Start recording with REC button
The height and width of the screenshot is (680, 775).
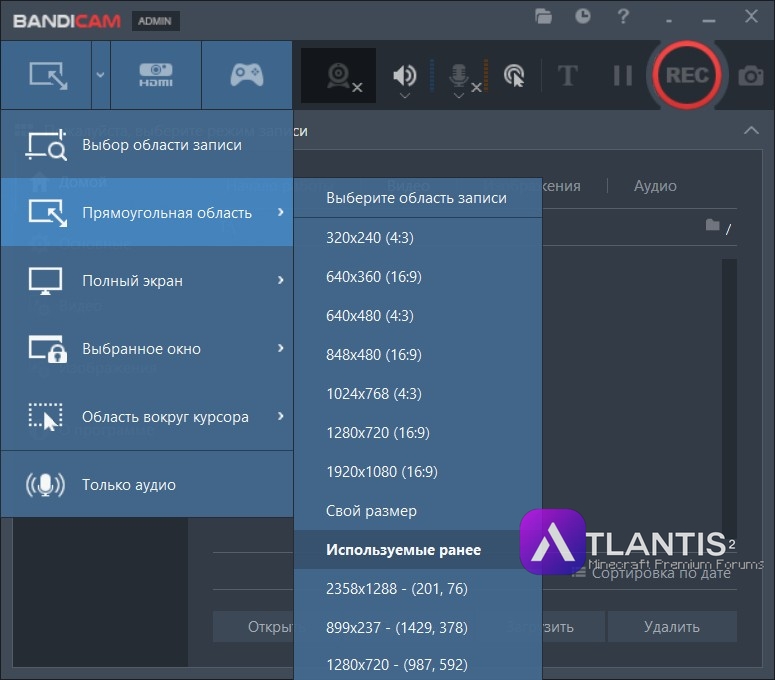click(x=687, y=75)
